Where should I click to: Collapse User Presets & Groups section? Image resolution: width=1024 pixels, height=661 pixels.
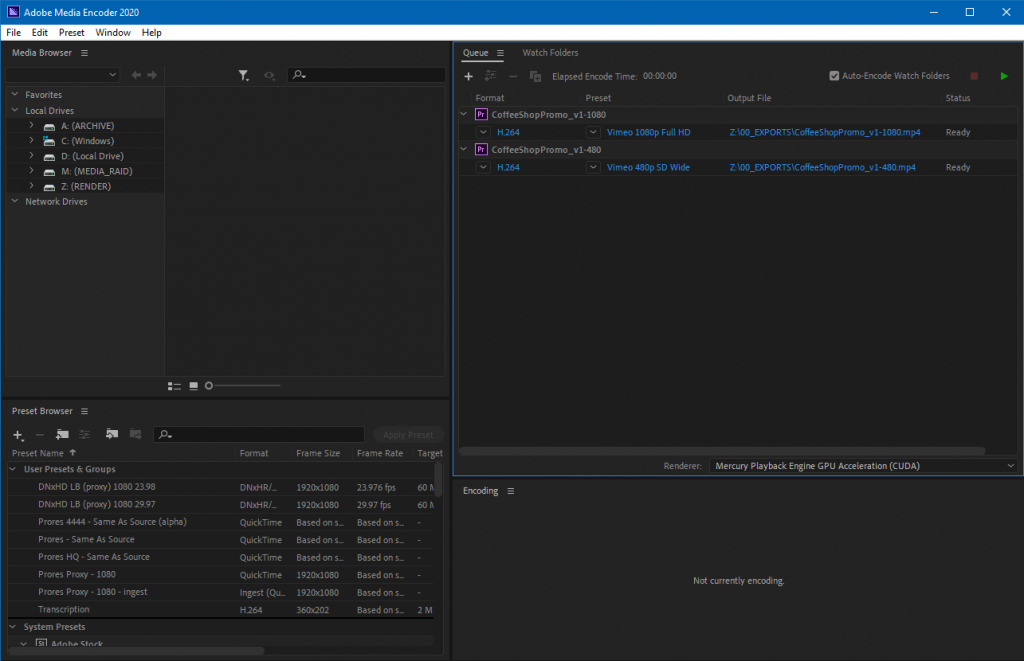click(14, 469)
